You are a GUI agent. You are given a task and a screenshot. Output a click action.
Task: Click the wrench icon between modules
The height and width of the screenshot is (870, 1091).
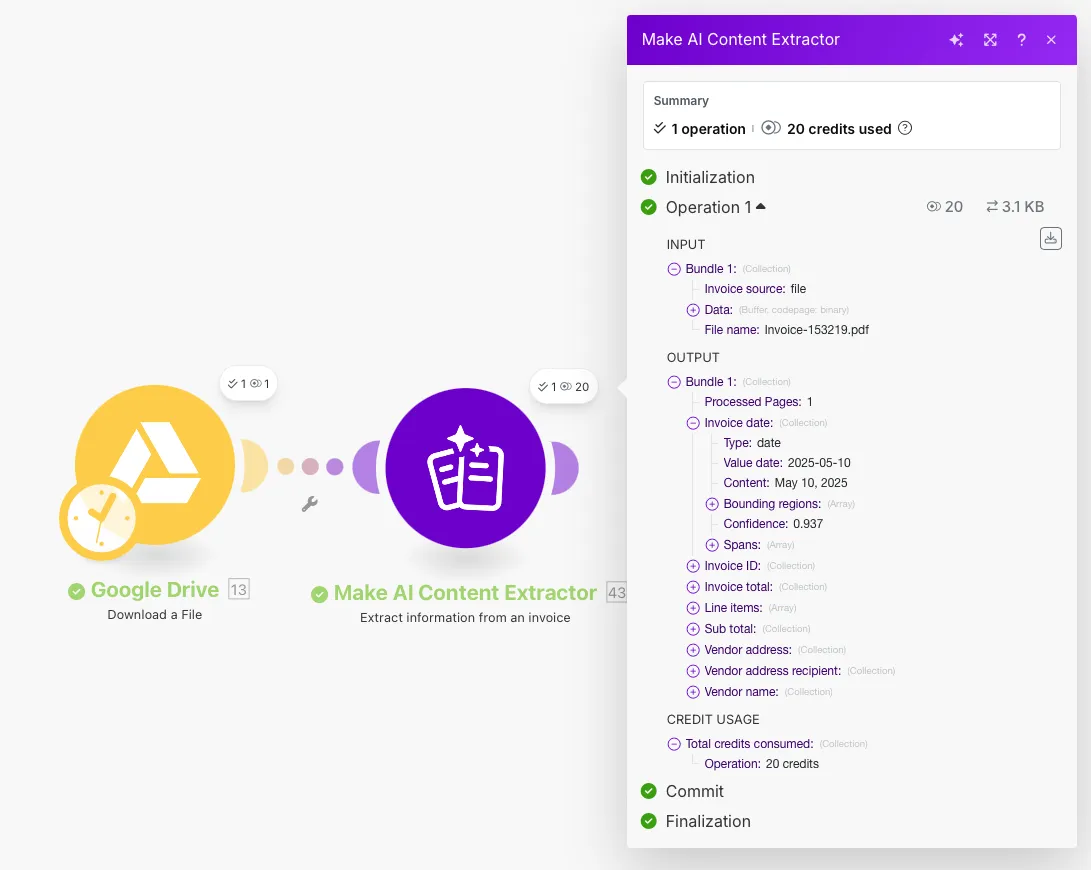pyautogui.click(x=310, y=504)
